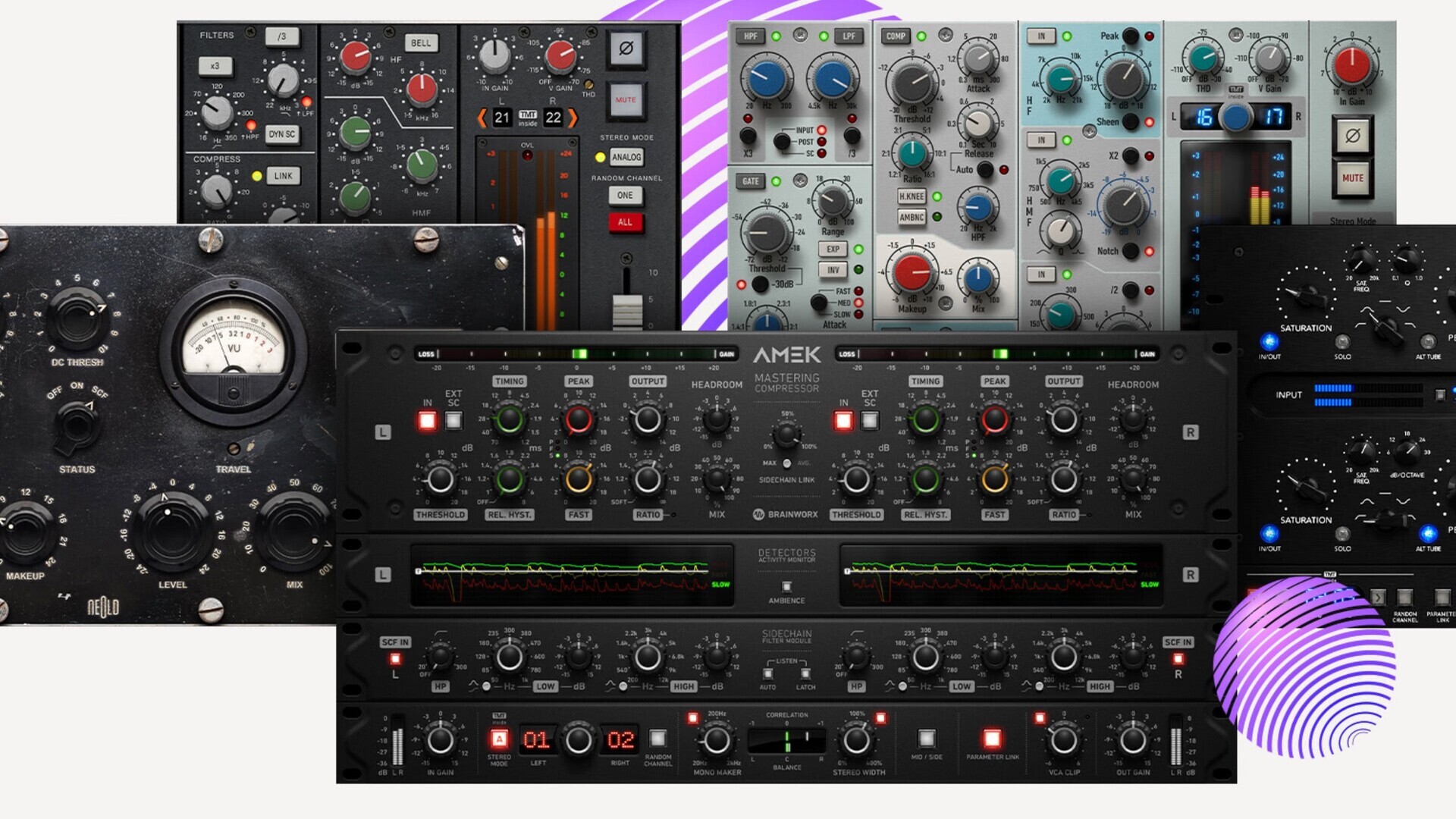This screenshot has width=1456, height=819.
Task: Click the x3 filter button on black console
Action: click(x=215, y=66)
